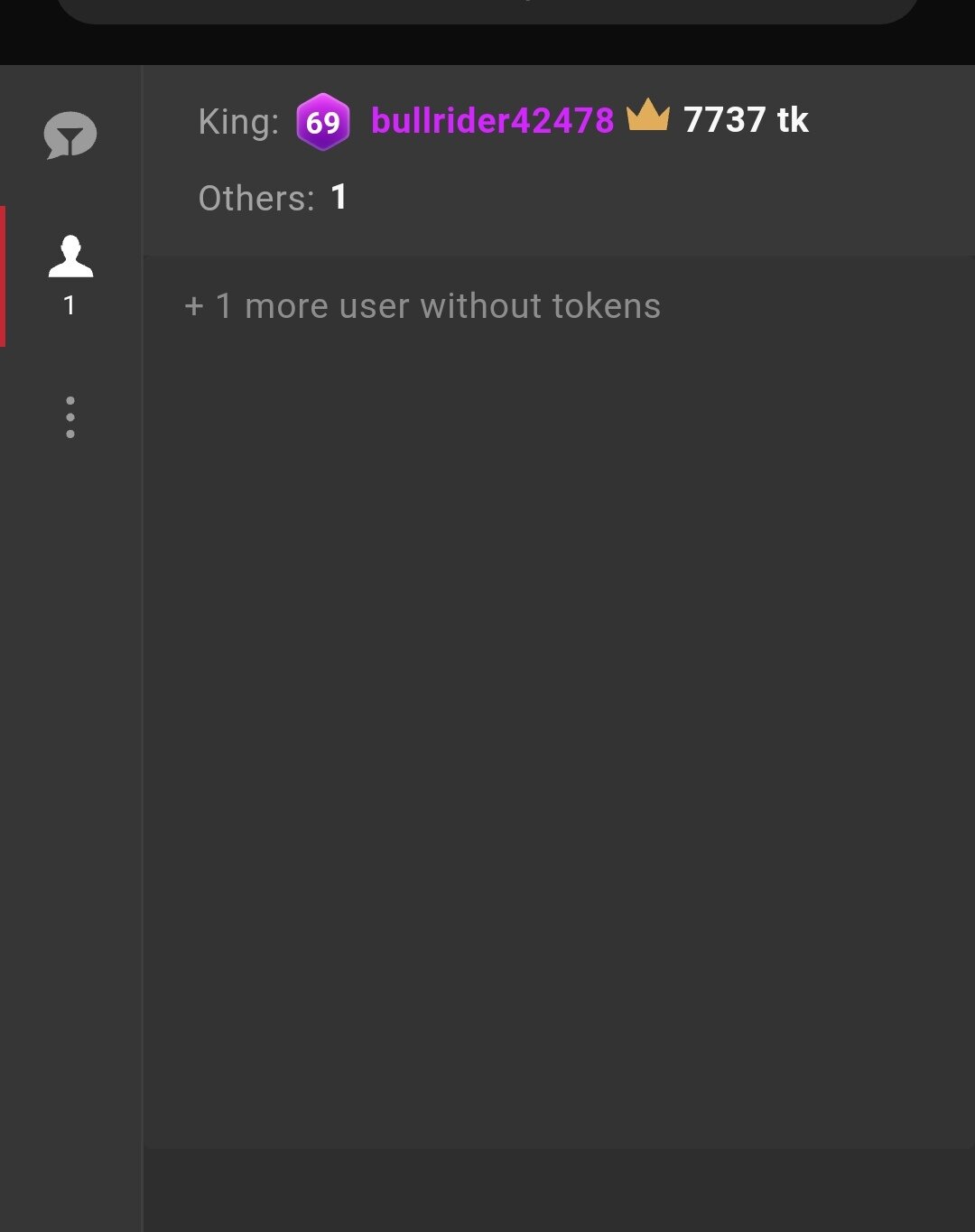Open bullrider42478's user profile
The image size is (975, 1232).
click(492, 121)
